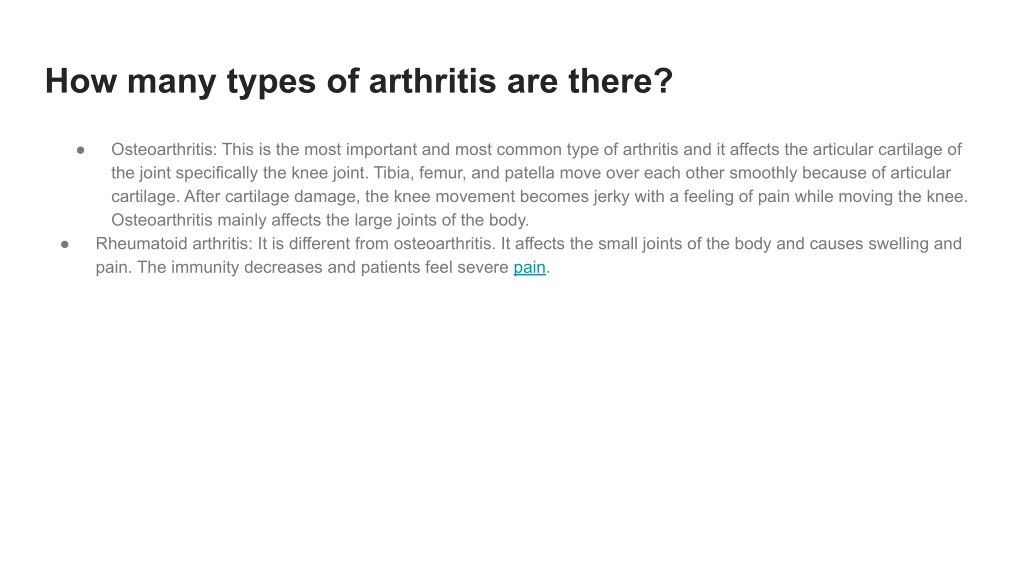Select the first bullet point marker
This screenshot has height=576, width=1024.
click(x=81, y=150)
